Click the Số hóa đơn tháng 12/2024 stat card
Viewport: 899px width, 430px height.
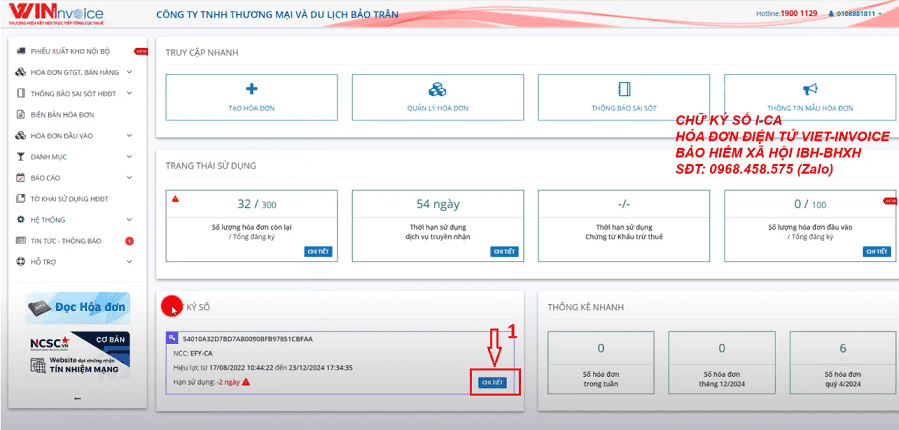[x=722, y=362]
